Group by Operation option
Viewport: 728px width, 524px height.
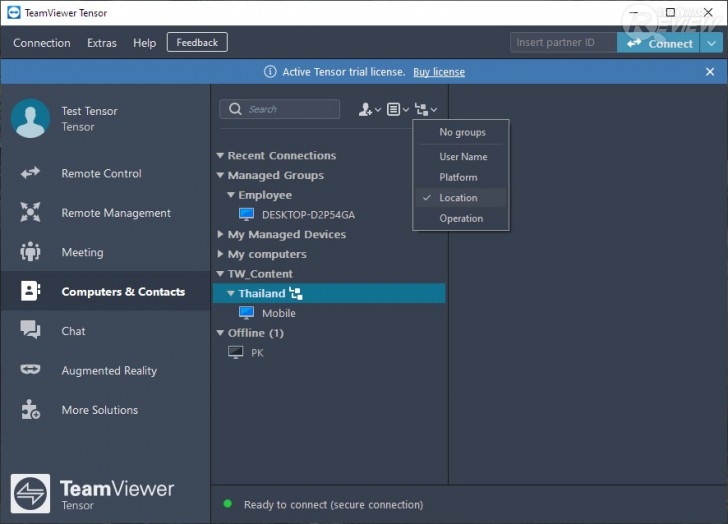(461, 218)
